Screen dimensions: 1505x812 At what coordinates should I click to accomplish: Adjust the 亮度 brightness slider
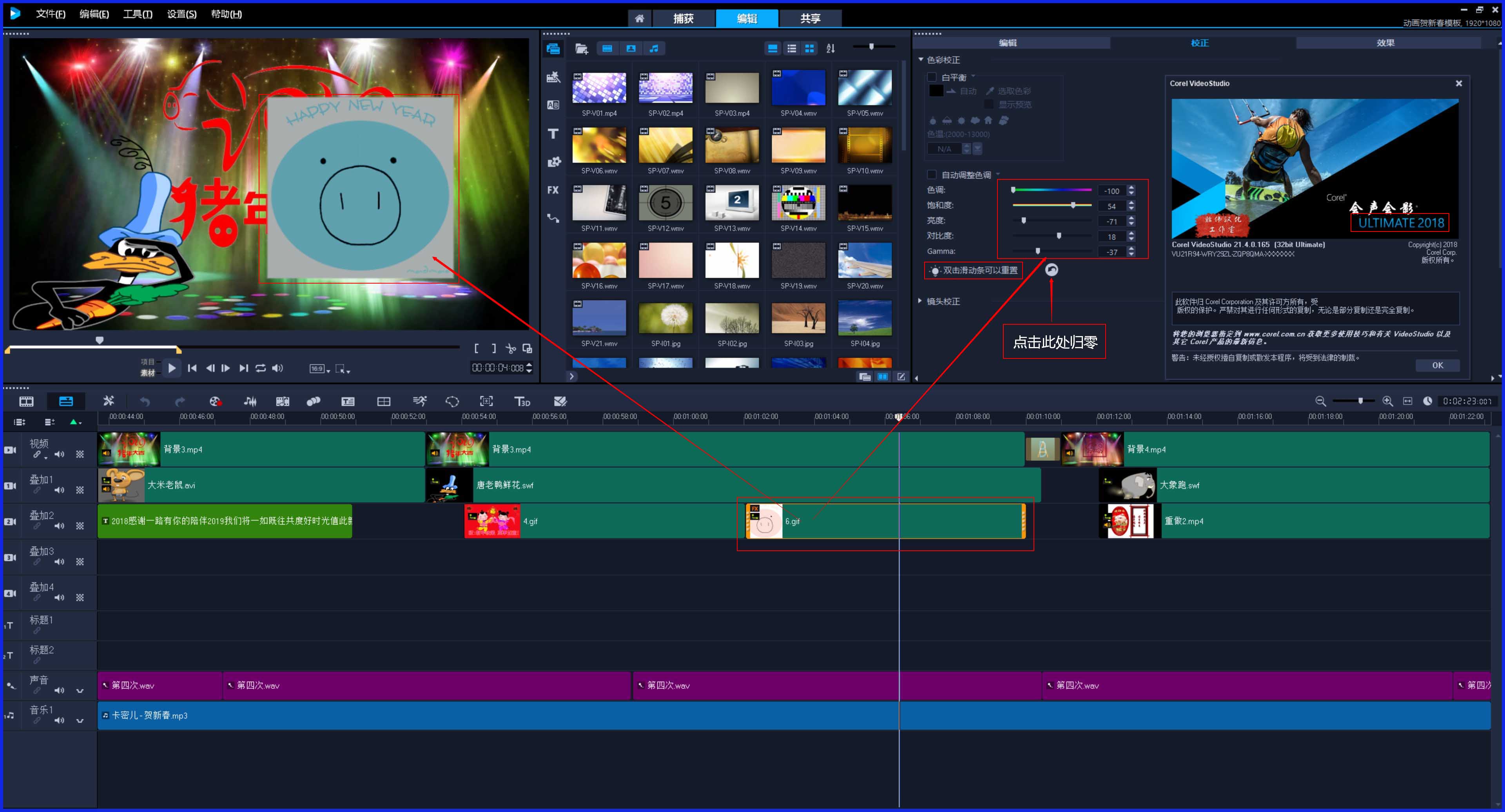tap(1052, 221)
